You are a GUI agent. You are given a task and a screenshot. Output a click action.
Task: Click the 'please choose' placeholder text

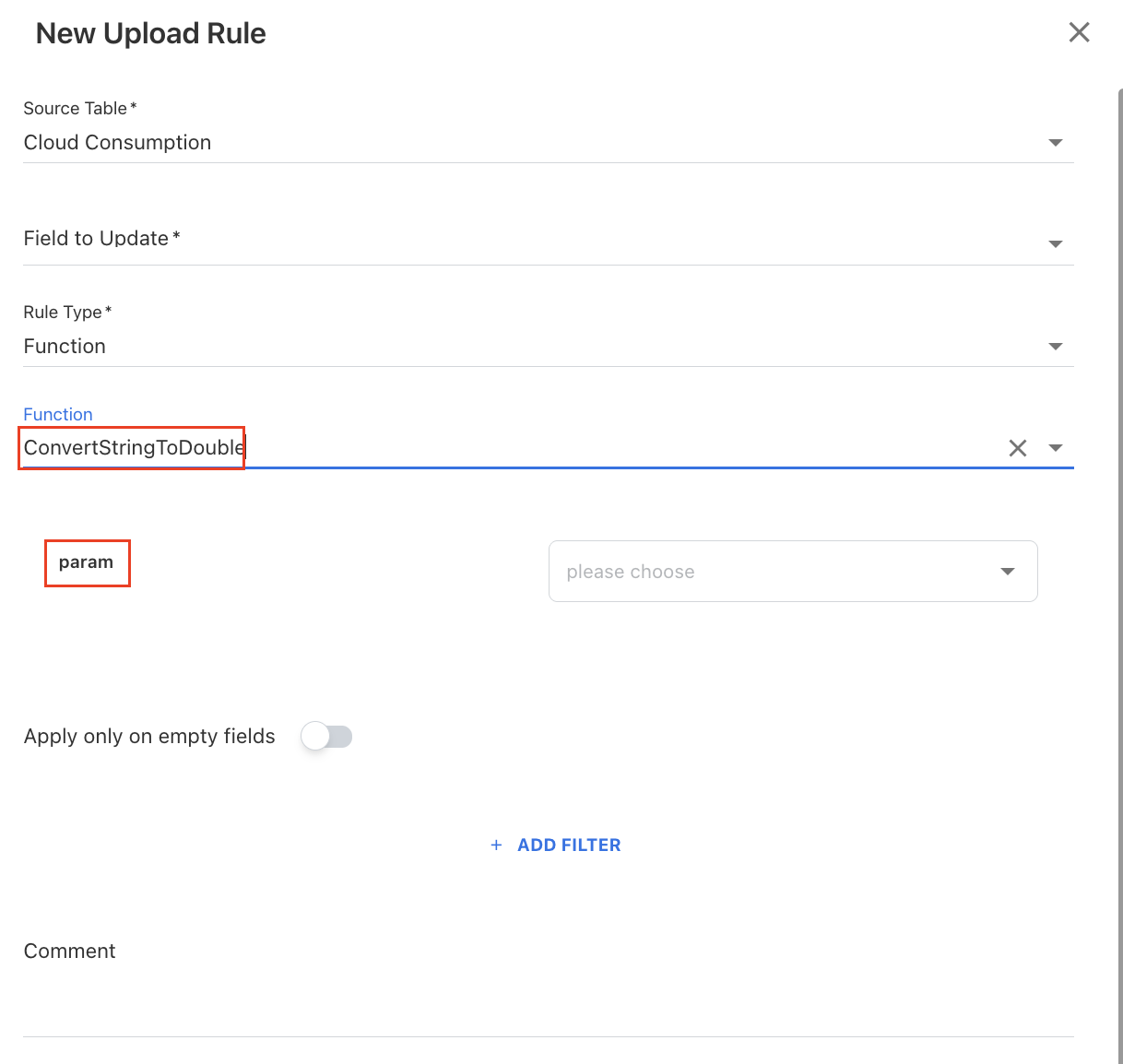(x=631, y=573)
